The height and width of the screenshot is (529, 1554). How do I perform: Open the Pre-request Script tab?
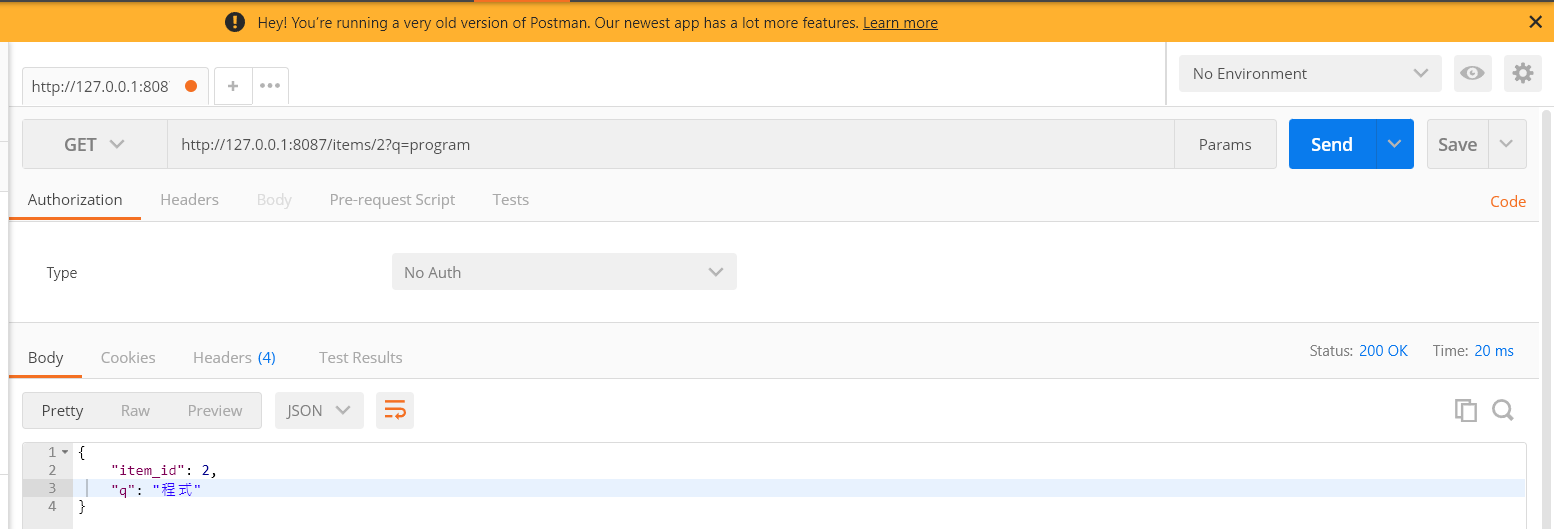tap(392, 199)
